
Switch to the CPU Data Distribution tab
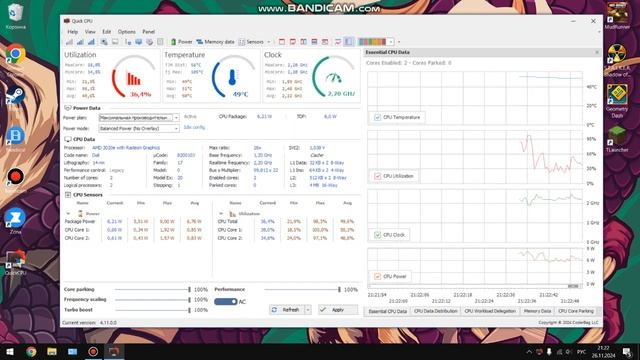point(436,311)
